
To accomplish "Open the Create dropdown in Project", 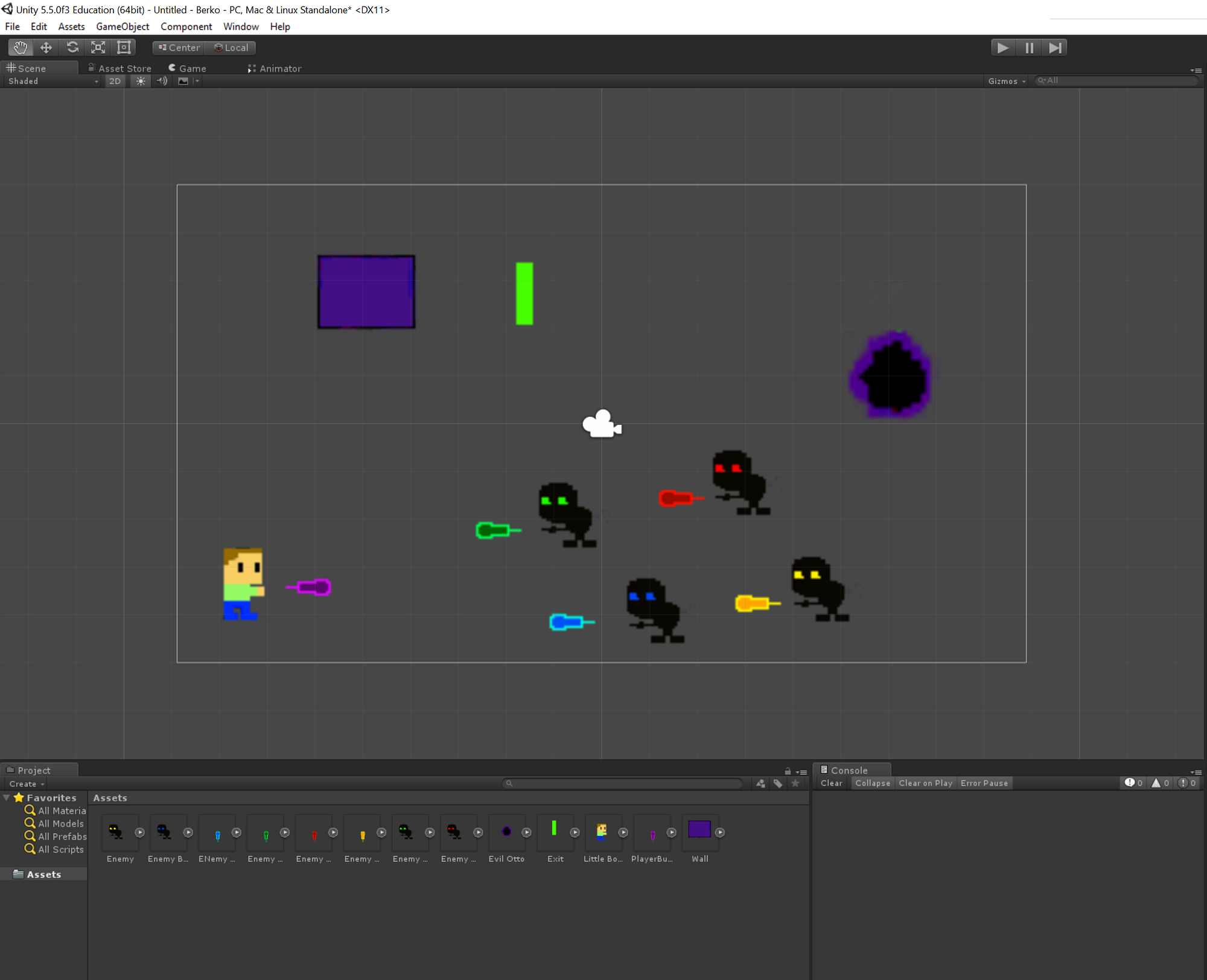I will (27, 784).
